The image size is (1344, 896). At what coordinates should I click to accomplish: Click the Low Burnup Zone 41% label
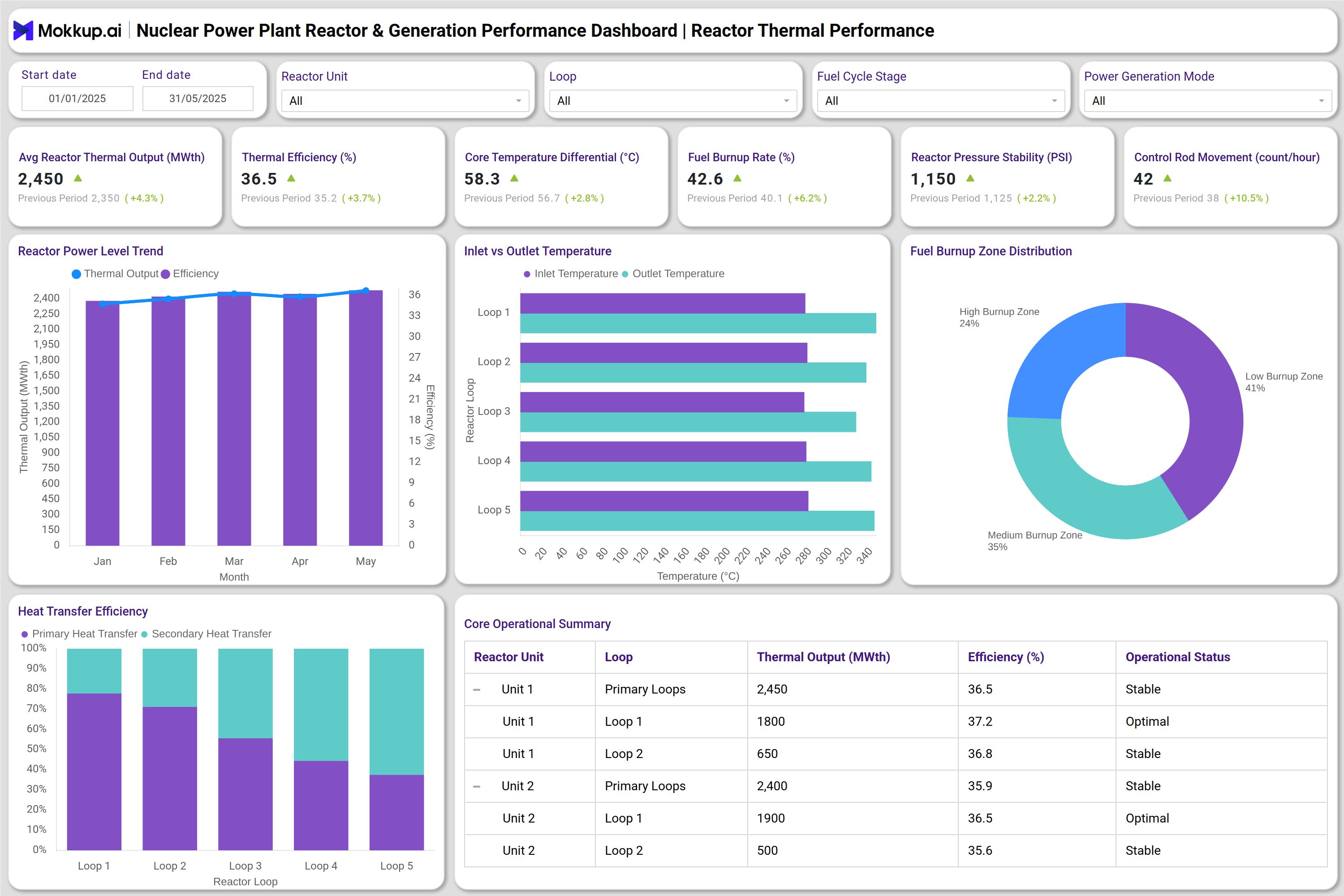point(1284,382)
